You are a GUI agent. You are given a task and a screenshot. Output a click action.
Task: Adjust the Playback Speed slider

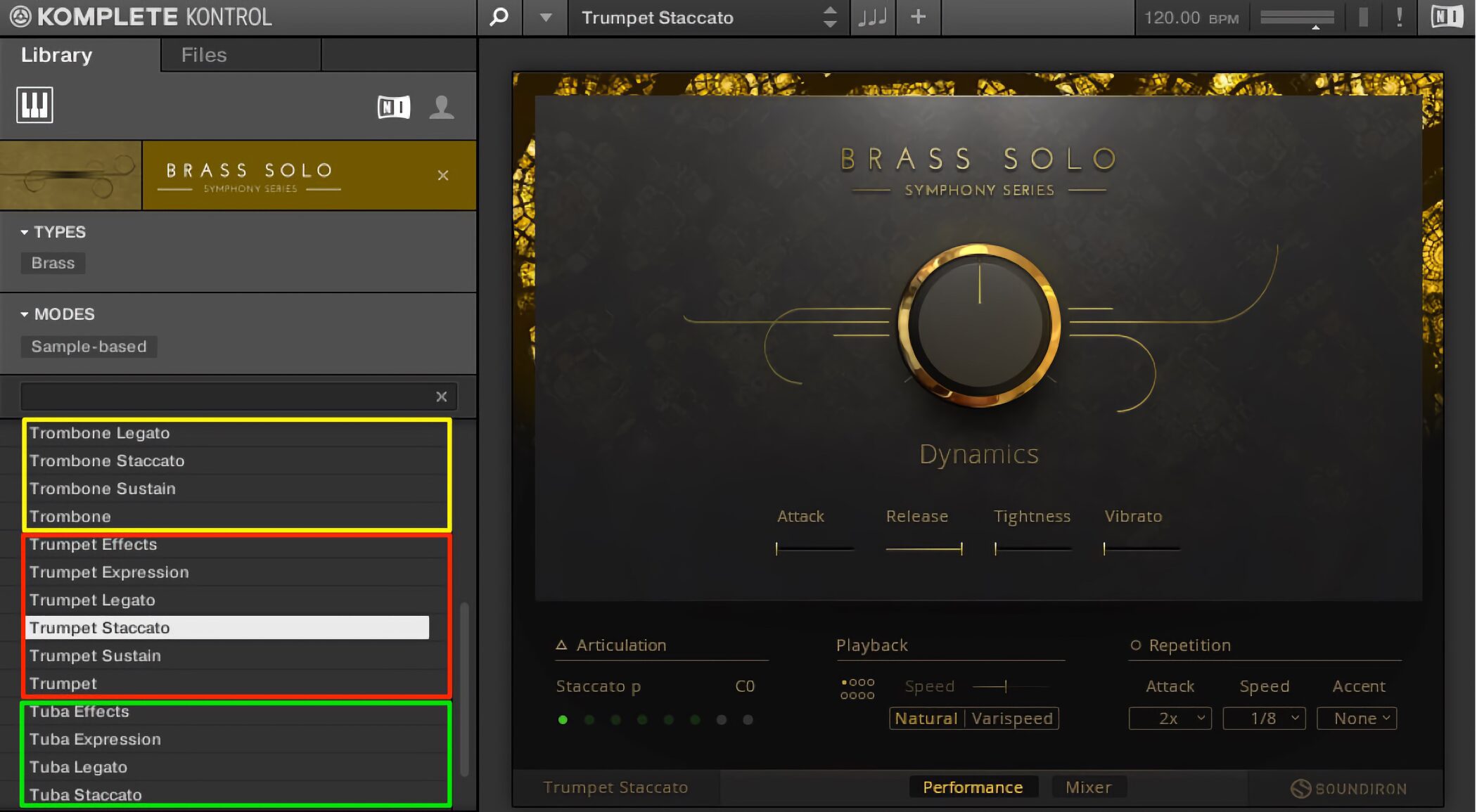[x=1010, y=686]
